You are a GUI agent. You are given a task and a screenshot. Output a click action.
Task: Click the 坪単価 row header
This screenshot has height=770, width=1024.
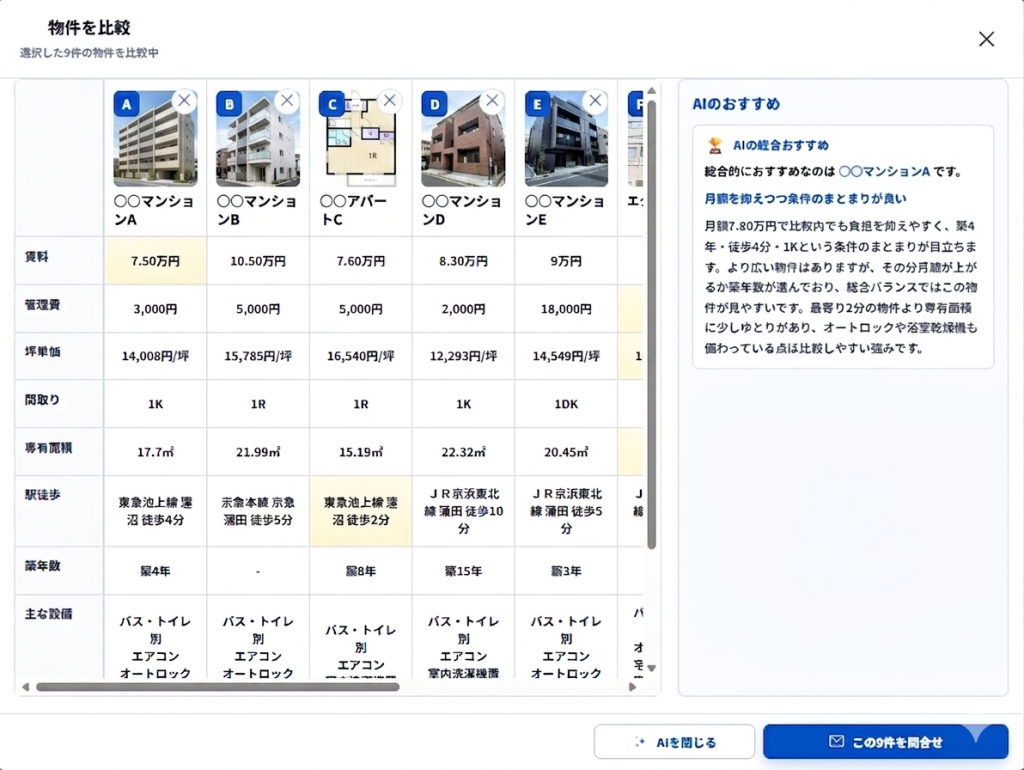pos(59,356)
